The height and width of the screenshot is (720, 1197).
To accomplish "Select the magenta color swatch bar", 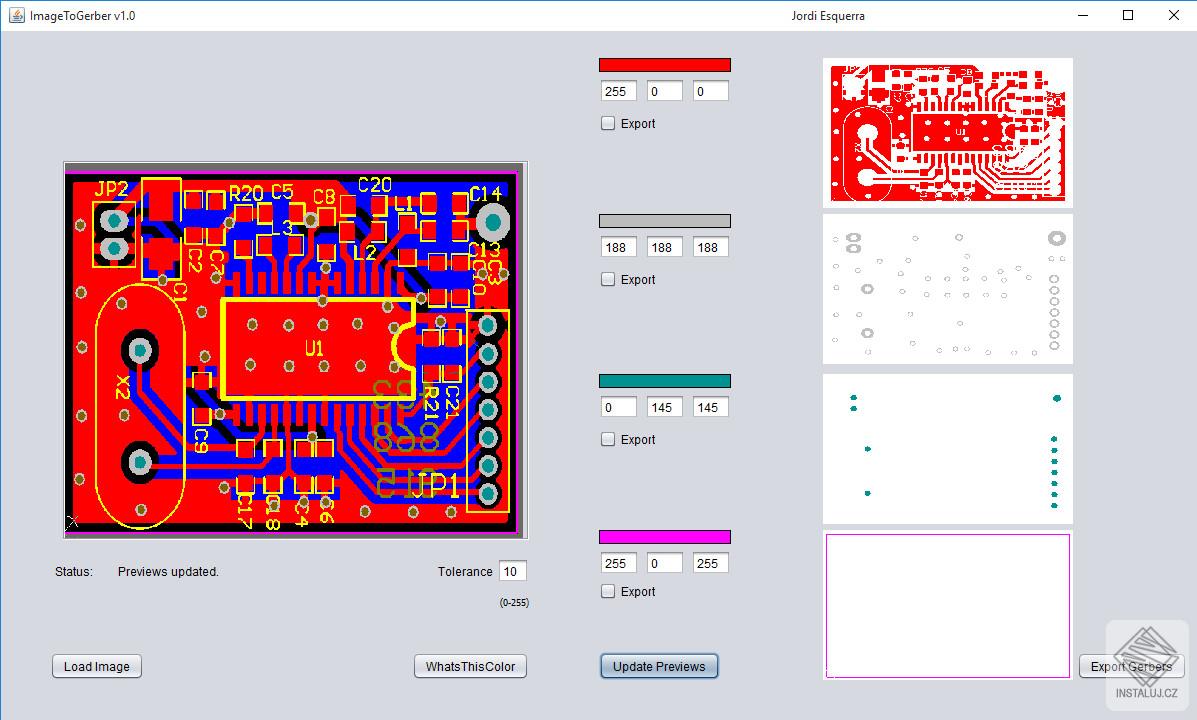I will (x=665, y=537).
